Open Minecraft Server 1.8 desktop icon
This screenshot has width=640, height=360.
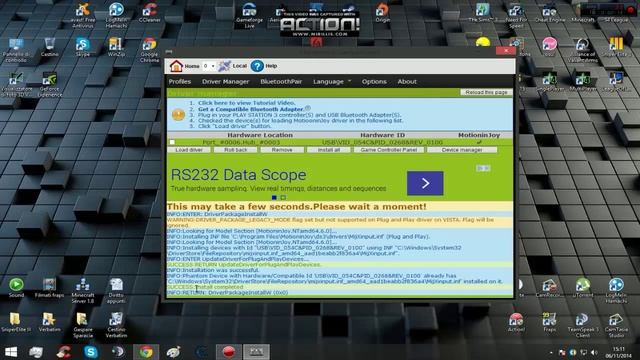tap(82, 290)
